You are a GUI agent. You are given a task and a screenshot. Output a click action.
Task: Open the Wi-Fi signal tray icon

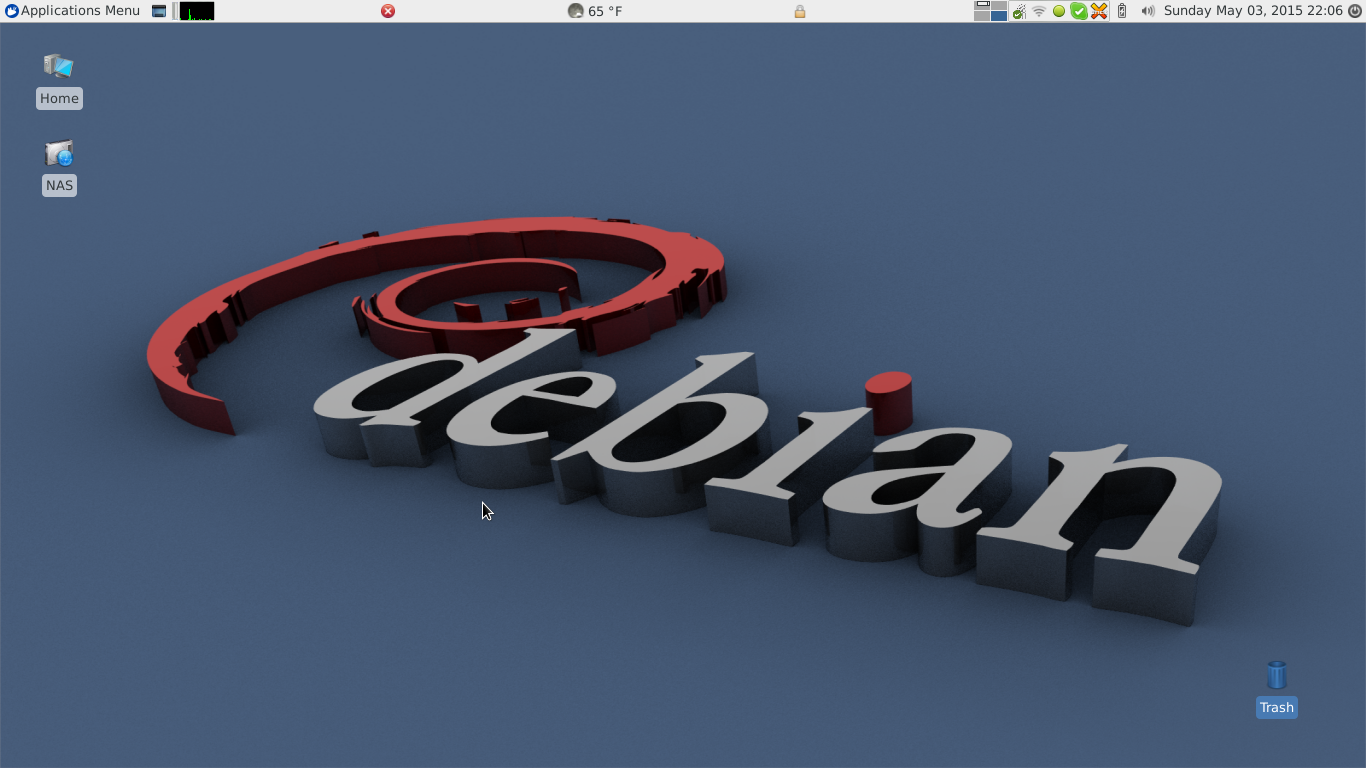[x=1039, y=11]
